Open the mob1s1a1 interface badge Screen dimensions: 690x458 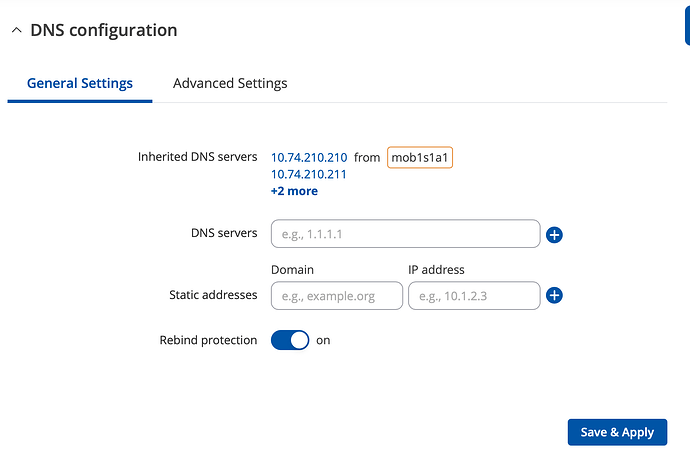tap(420, 158)
